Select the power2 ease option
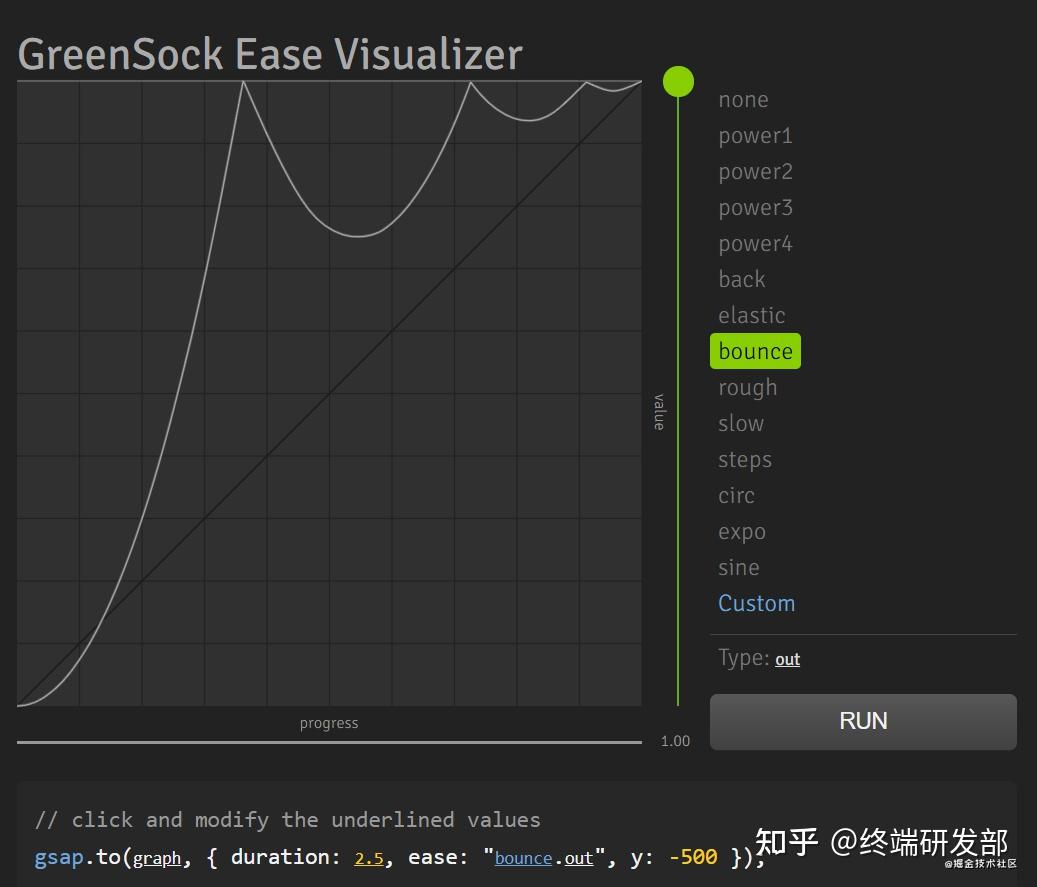 click(755, 171)
